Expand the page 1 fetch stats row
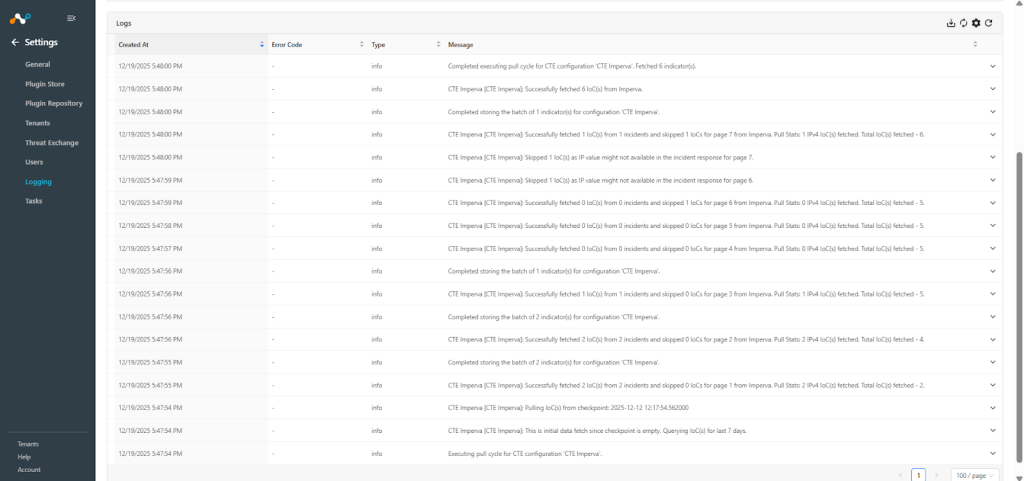 [x=993, y=385]
